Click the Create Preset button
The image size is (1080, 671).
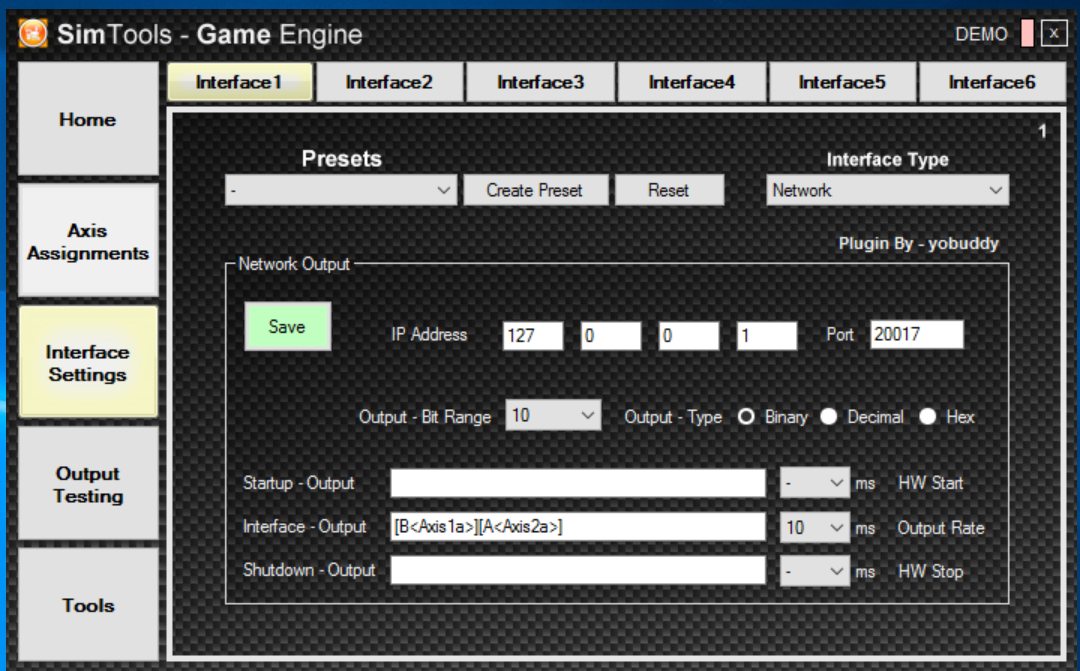point(535,190)
